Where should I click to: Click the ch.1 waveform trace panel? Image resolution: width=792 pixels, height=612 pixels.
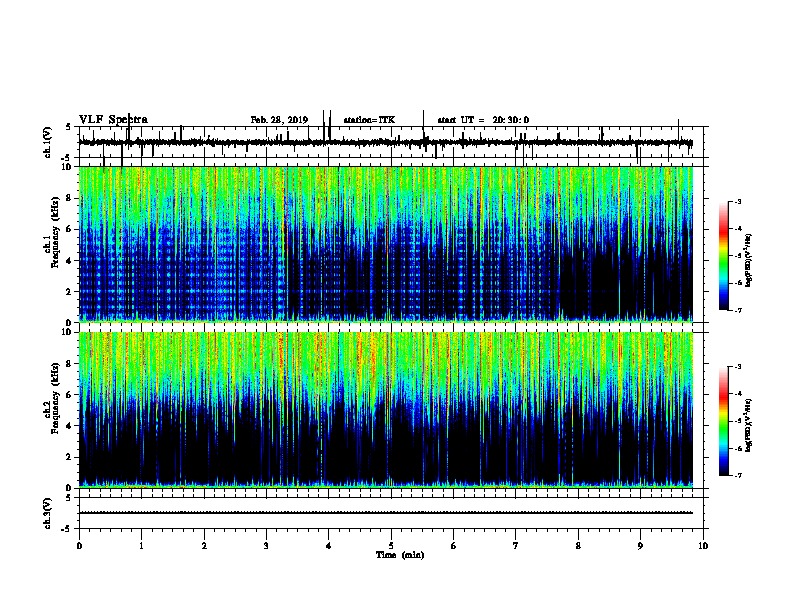click(x=391, y=142)
